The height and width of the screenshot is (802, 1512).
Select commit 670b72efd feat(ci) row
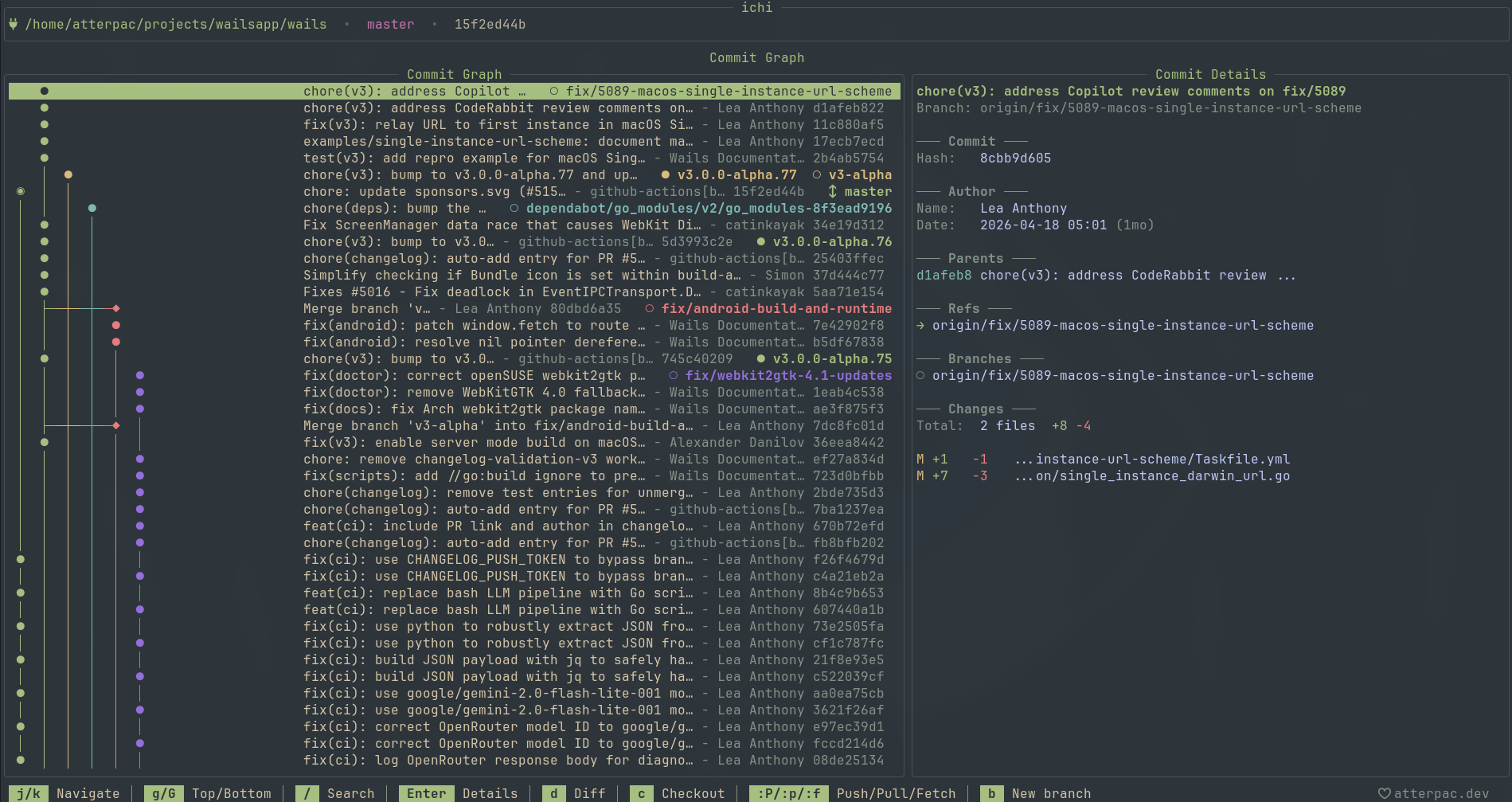pyautogui.click(x=455, y=526)
